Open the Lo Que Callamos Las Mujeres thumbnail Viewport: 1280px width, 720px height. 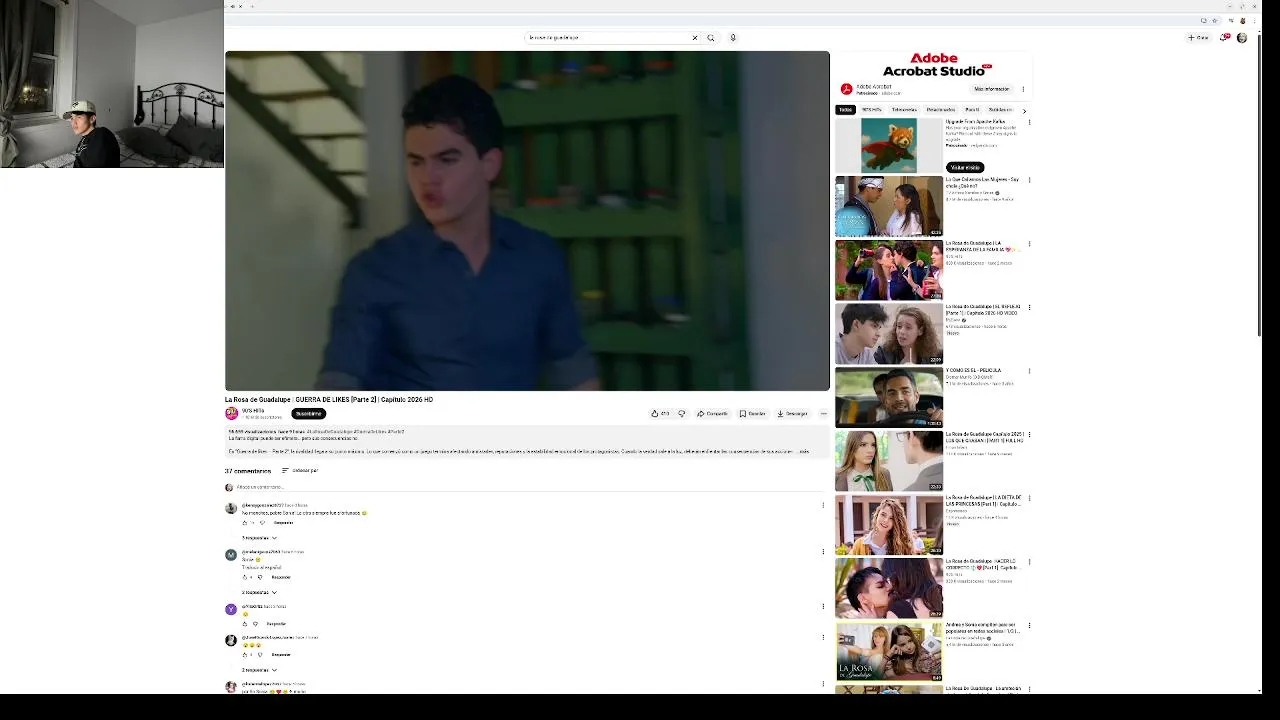(889, 206)
